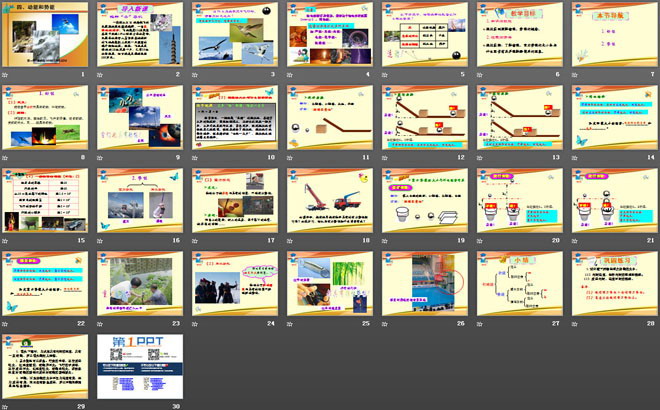Select slide 16 thumbnail 势能 with bracket diagram

point(140,200)
